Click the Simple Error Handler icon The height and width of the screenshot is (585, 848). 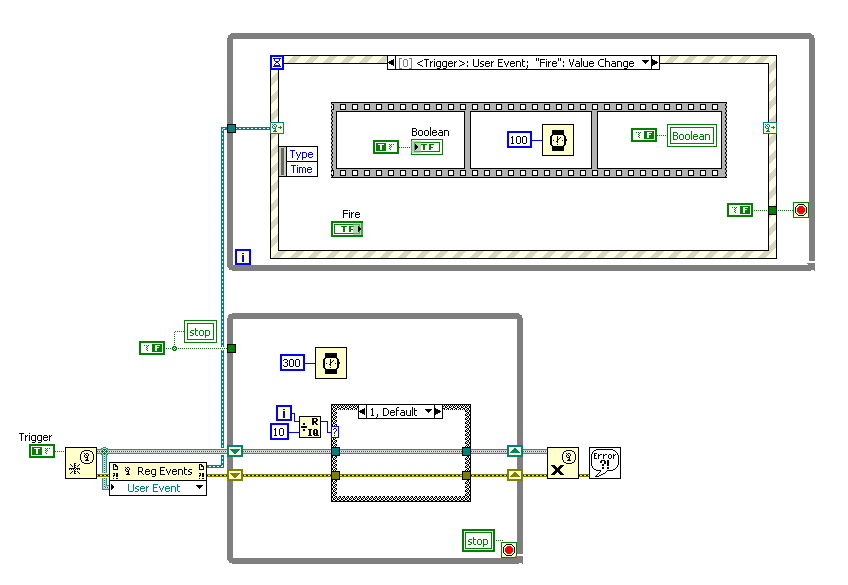(x=605, y=463)
